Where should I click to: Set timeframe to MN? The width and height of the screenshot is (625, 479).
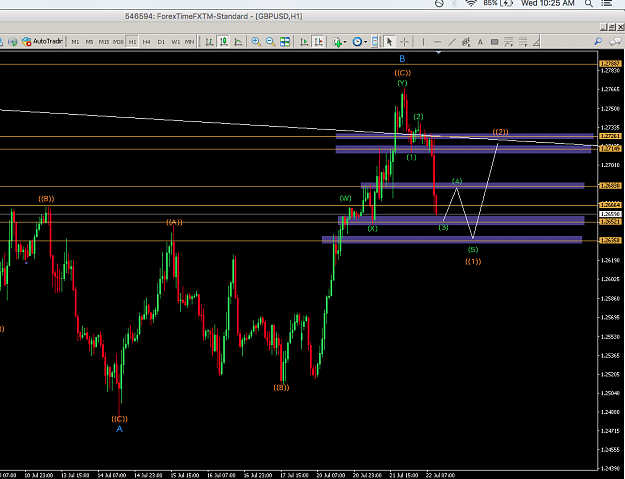click(189, 41)
